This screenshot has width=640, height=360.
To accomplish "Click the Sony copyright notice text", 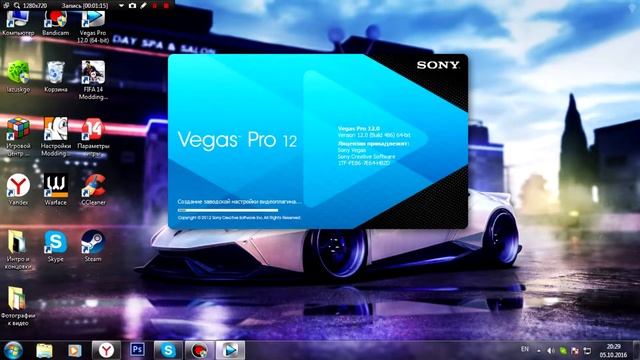I will (x=239, y=218).
